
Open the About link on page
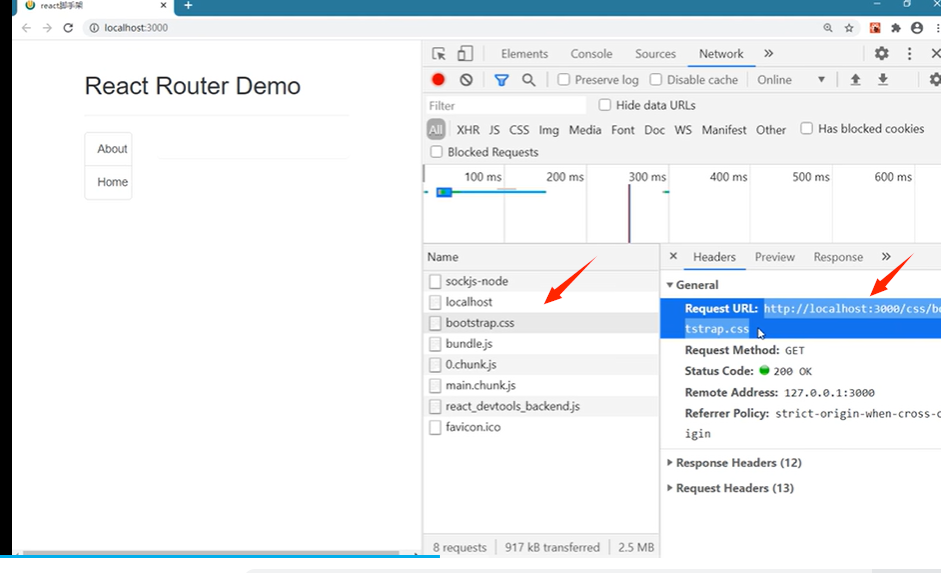pos(112,149)
